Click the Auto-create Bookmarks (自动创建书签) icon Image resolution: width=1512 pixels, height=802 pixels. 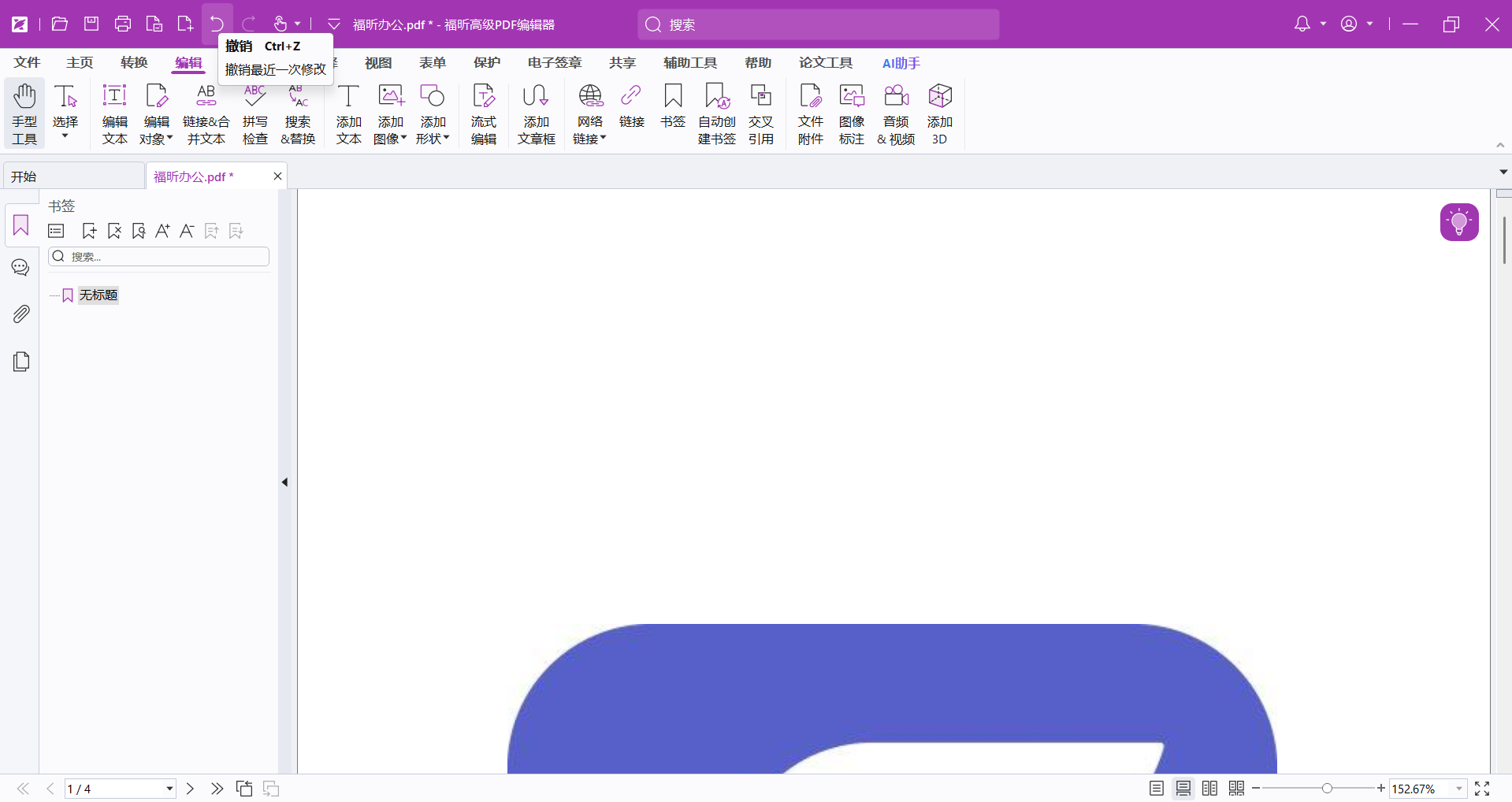pyautogui.click(x=716, y=113)
